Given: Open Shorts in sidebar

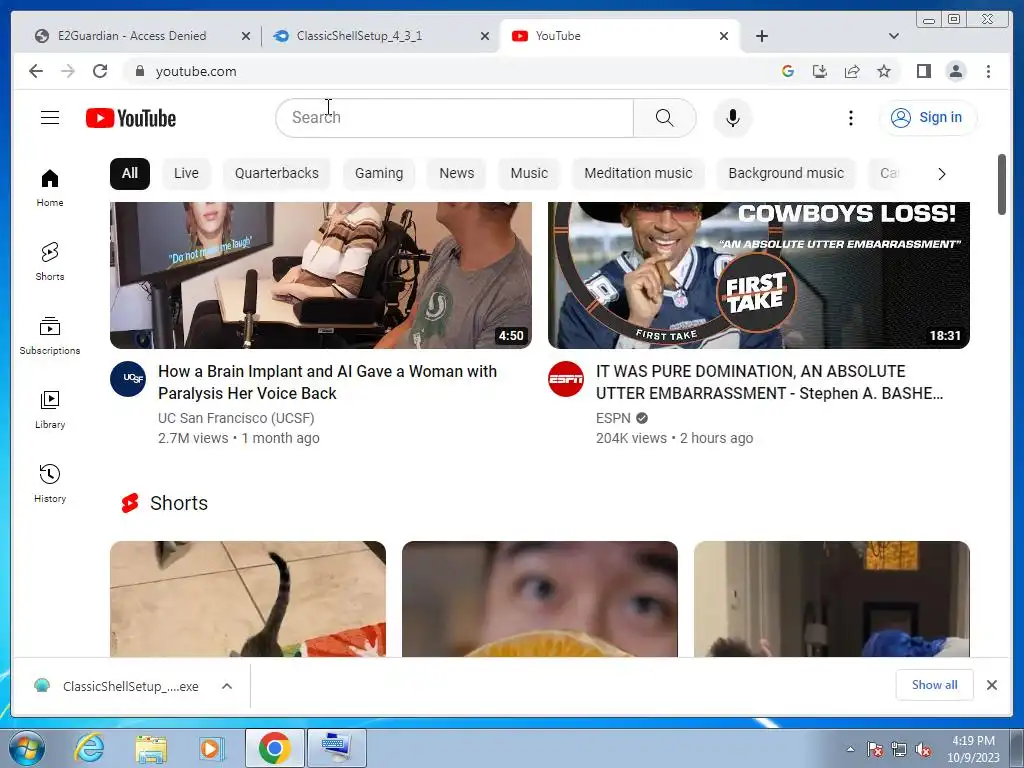Looking at the screenshot, I should click(50, 261).
